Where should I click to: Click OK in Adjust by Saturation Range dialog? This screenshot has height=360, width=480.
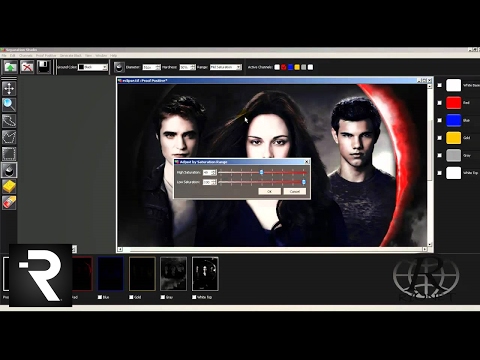[x=269, y=191]
